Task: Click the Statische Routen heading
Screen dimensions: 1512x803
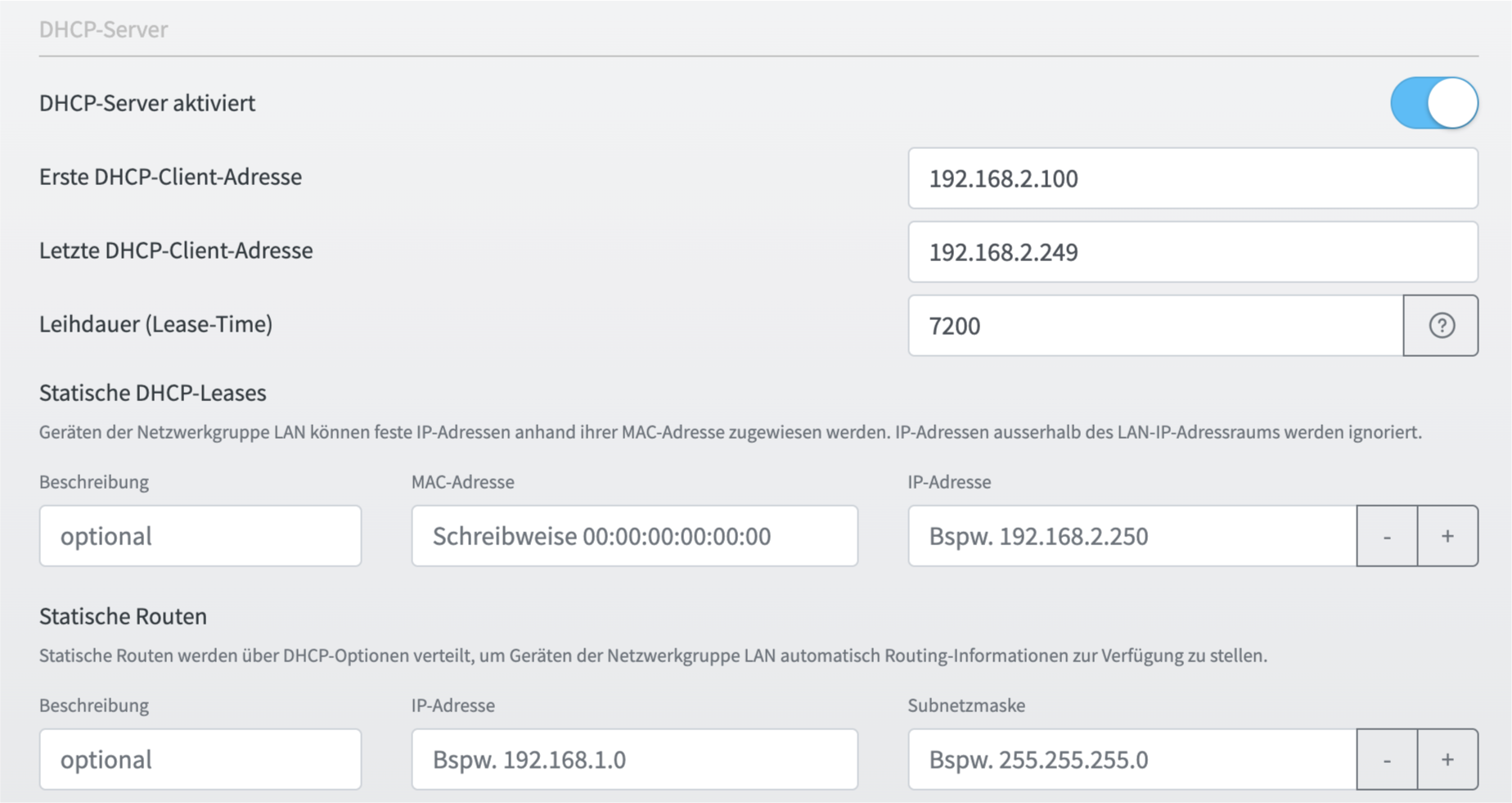Action: (x=123, y=616)
